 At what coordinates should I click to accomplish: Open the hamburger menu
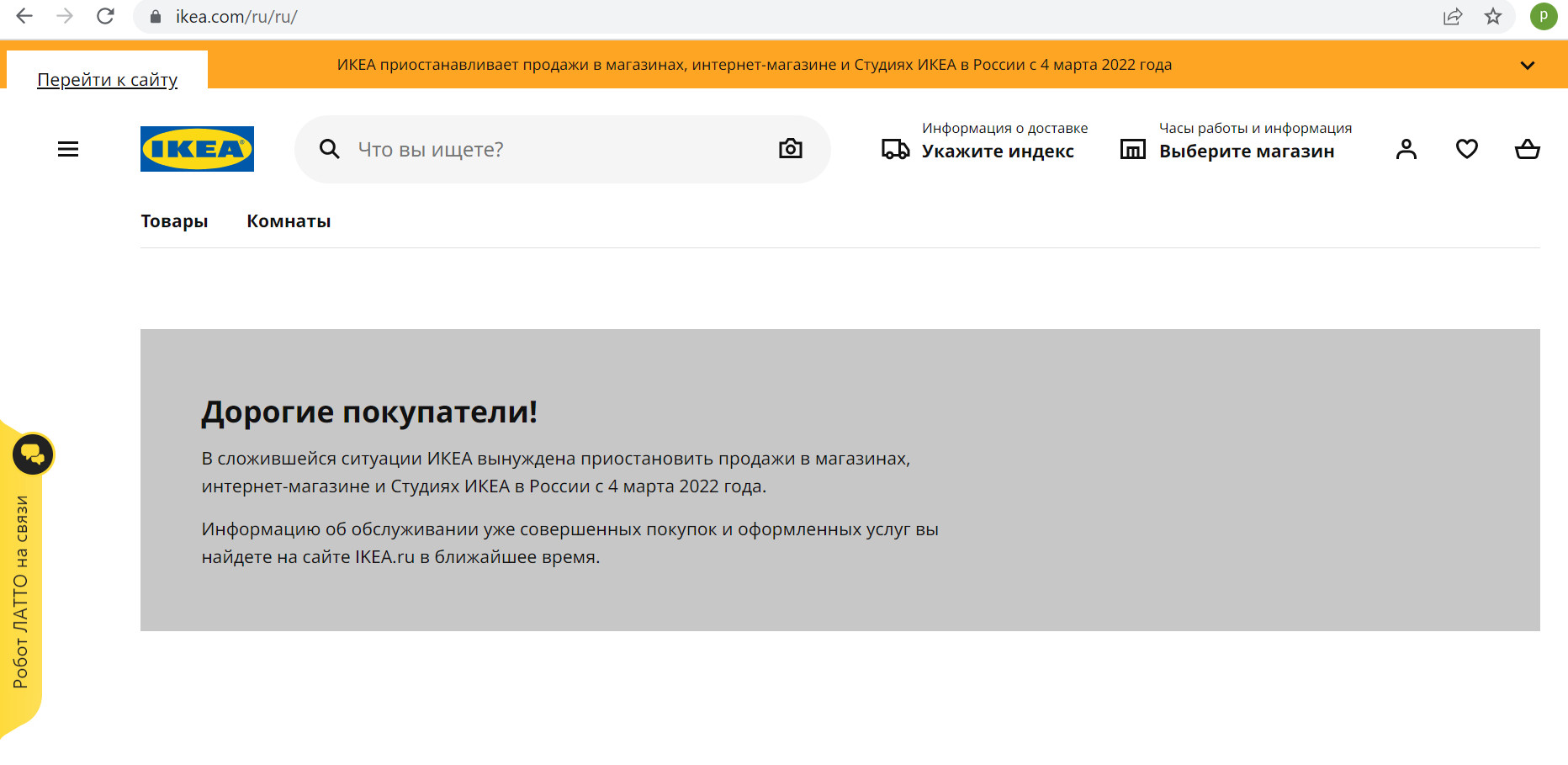coord(68,149)
